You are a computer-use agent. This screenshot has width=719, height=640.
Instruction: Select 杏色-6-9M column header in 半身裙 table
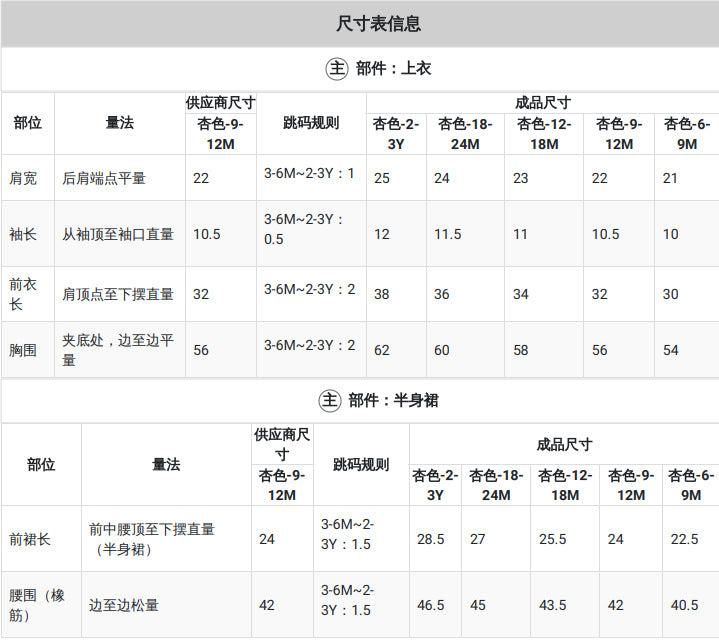click(691, 485)
